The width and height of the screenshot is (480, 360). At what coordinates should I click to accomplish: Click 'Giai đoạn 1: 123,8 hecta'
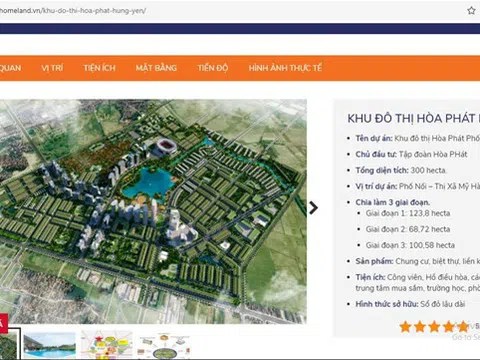[x=408, y=213]
